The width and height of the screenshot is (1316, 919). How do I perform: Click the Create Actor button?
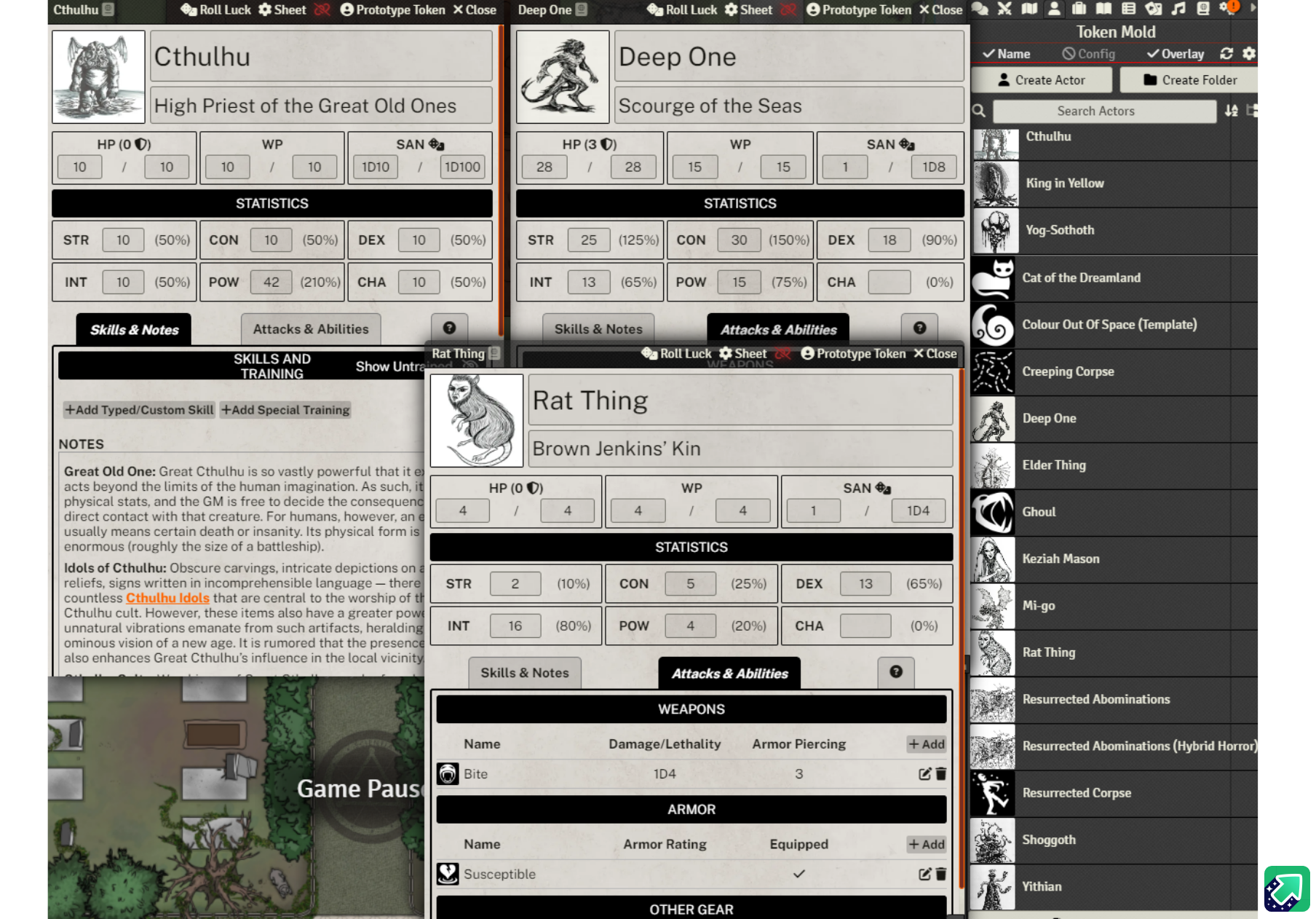click(1042, 80)
